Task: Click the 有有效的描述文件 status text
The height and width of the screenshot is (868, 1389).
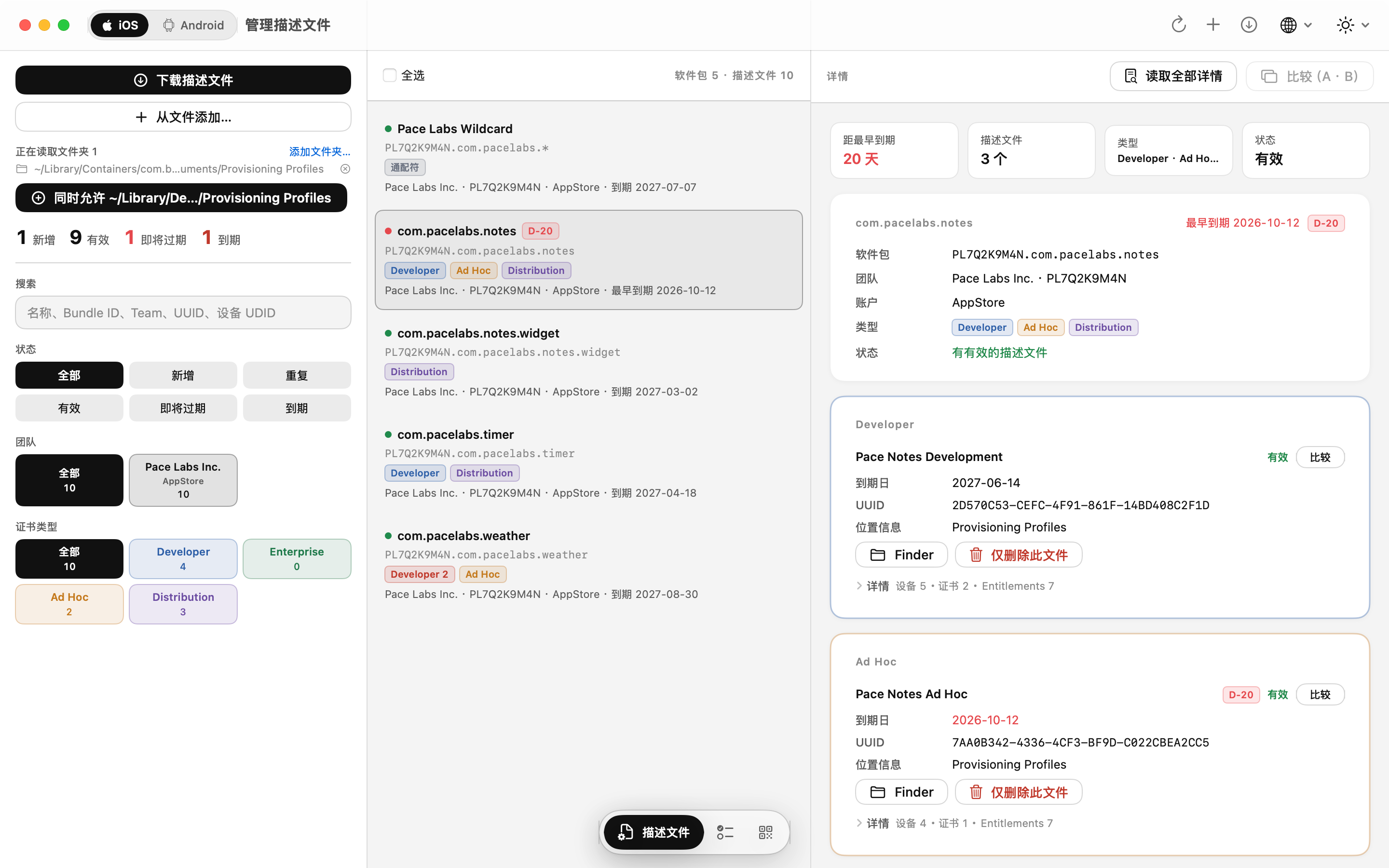Action: [999, 353]
